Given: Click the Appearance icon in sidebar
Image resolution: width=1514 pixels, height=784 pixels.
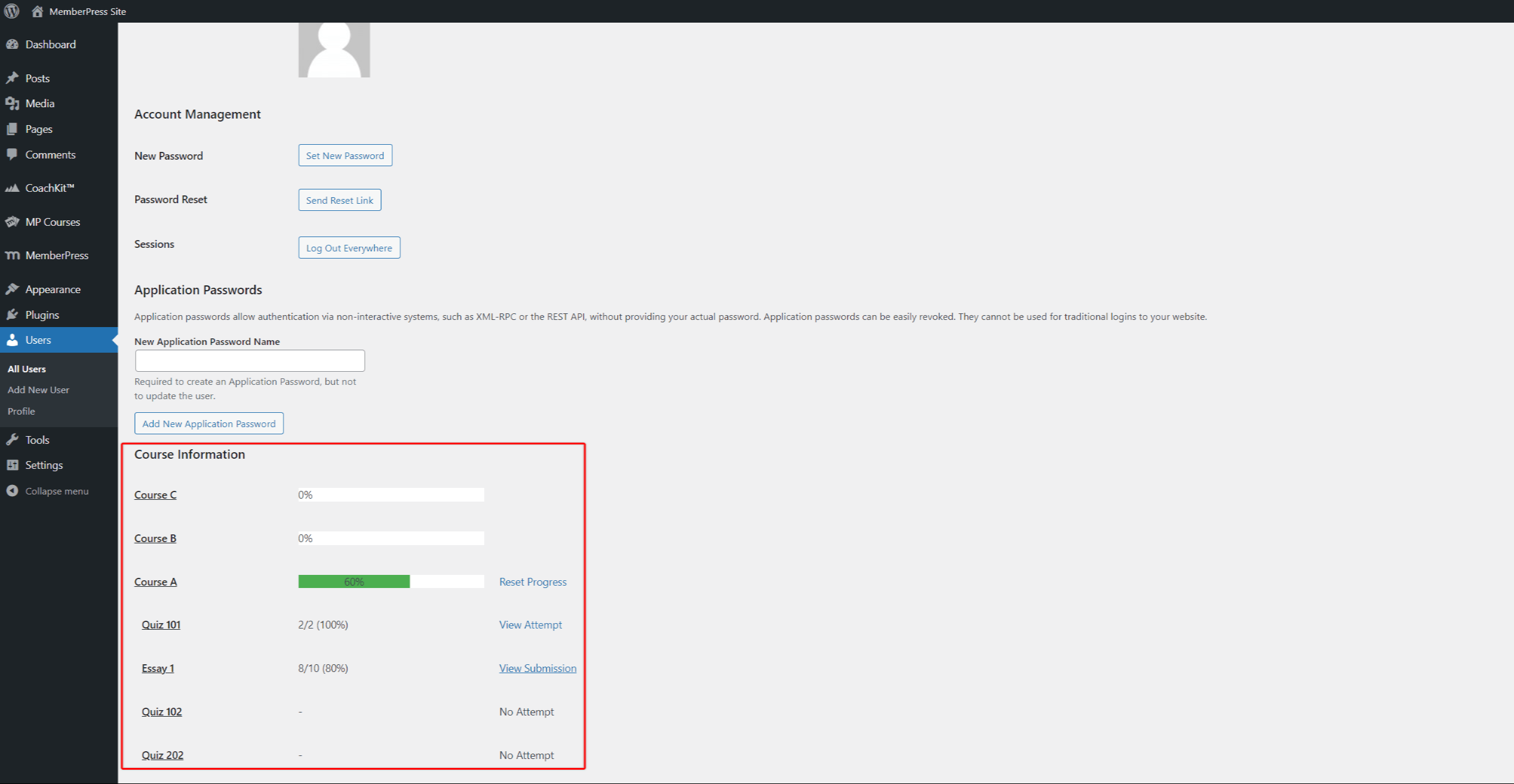Looking at the screenshot, I should (x=14, y=288).
